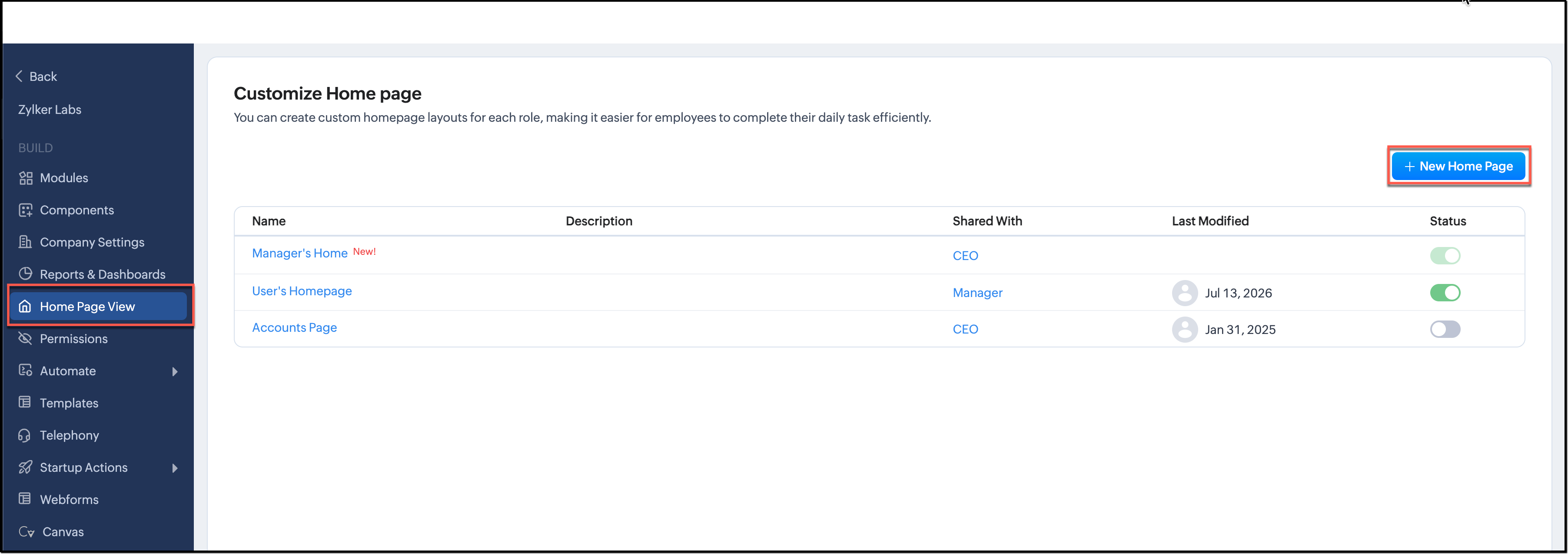Toggle status switch for Manager's Home
Image resolution: width=1568 pixels, height=554 pixels.
pyautogui.click(x=1445, y=256)
